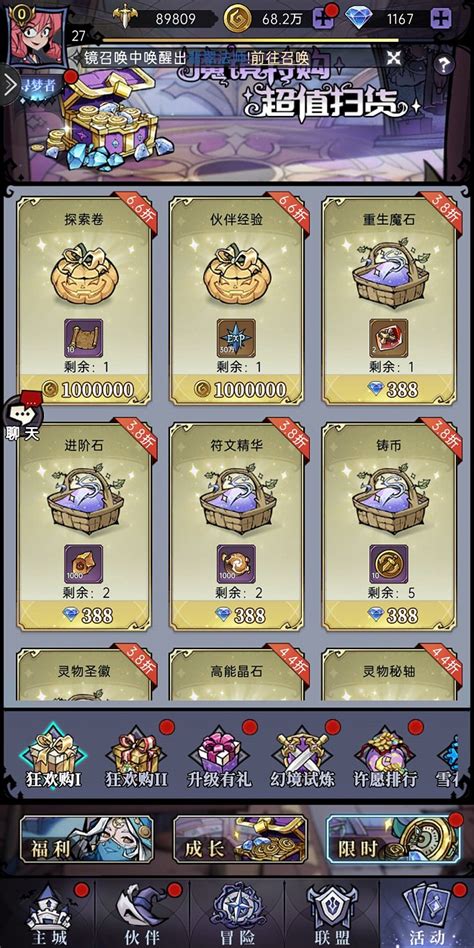
Task: Tap the plus icon beside diamonds
Action: [x=441, y=19]
